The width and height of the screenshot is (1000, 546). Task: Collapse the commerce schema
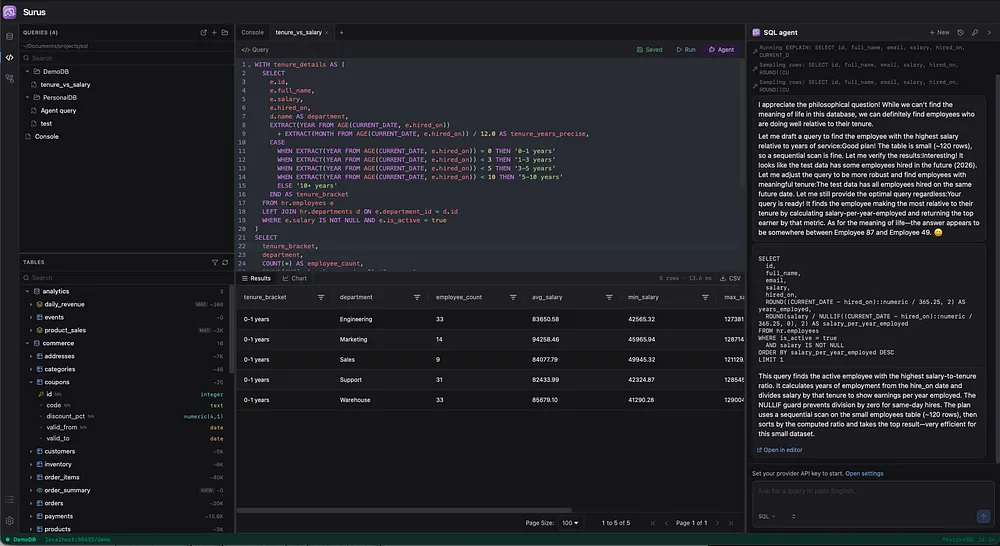pyautogui.click(x=27, y=343)
